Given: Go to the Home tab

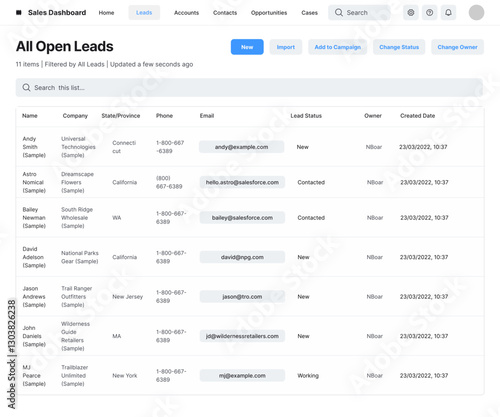Looking at the screenshot, I should [106, 13].
